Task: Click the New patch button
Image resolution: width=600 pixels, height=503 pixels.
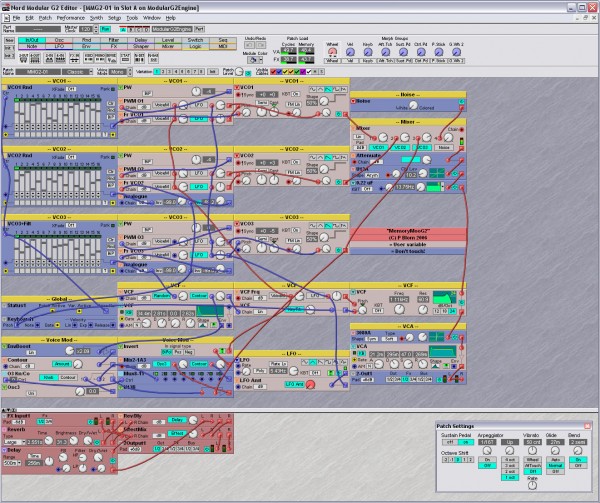Action: pyautogui.click(x=10, y=41)
